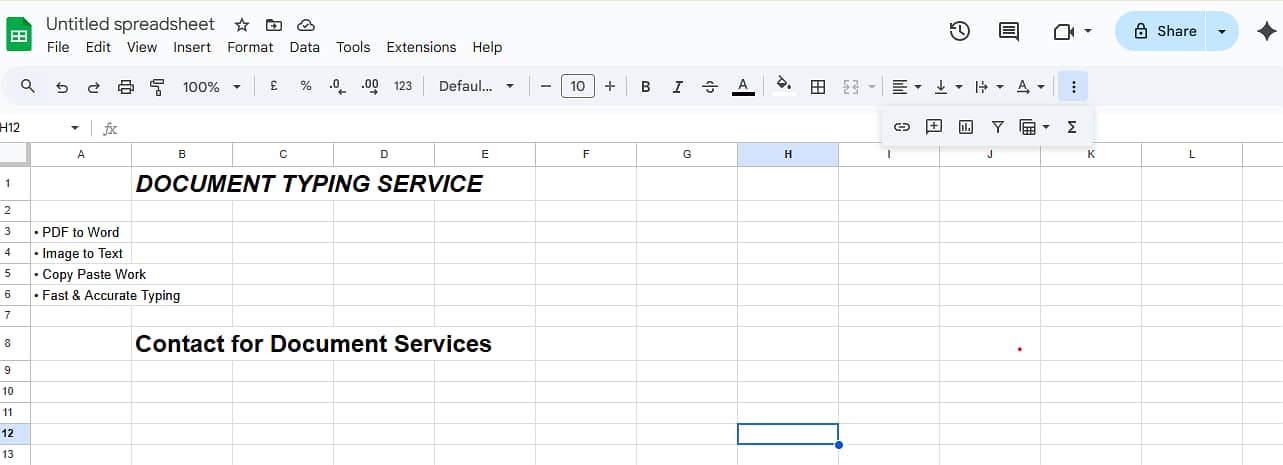Viewport: 1283px width, 465px height.
Task: Open the comments panel icon
Action: tap(1009, 31)
